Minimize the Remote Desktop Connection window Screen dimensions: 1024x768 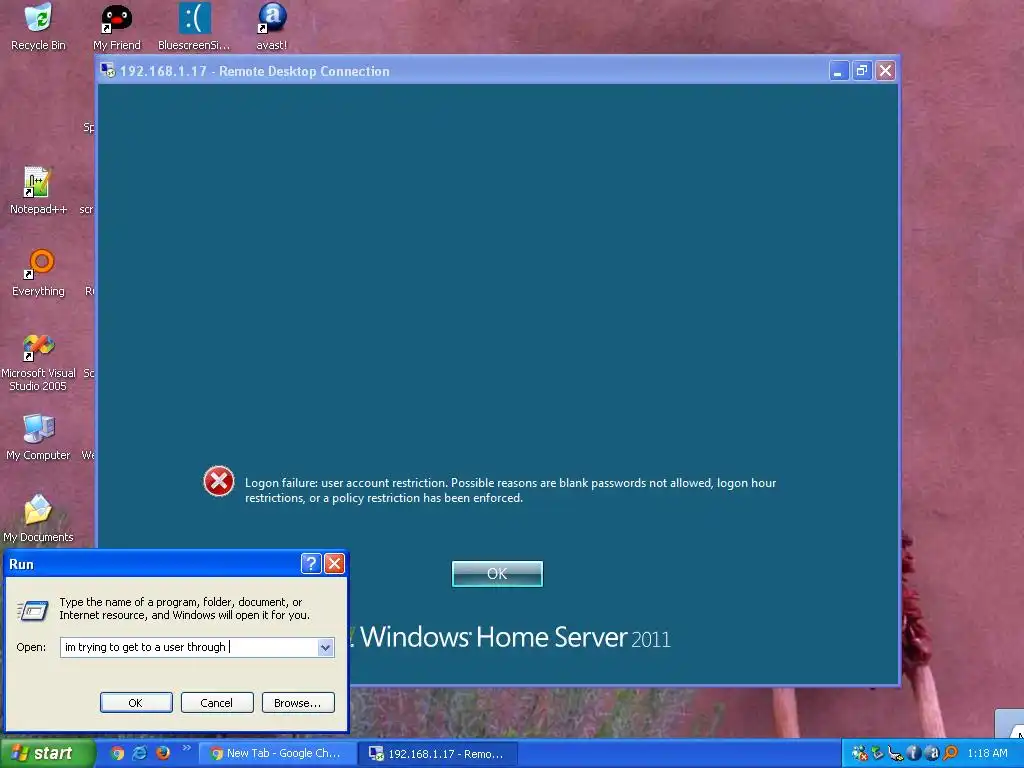pos(839,71)
